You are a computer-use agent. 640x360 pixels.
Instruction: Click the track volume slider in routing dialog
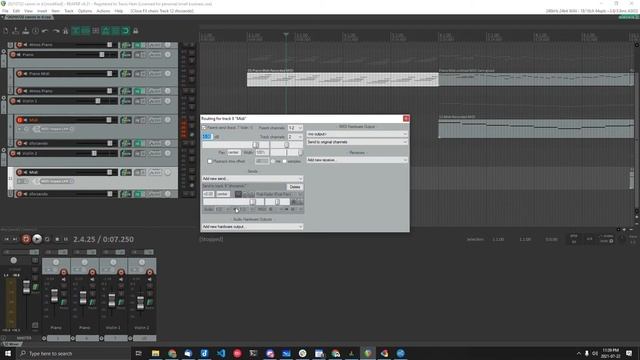tap(236, 145)
